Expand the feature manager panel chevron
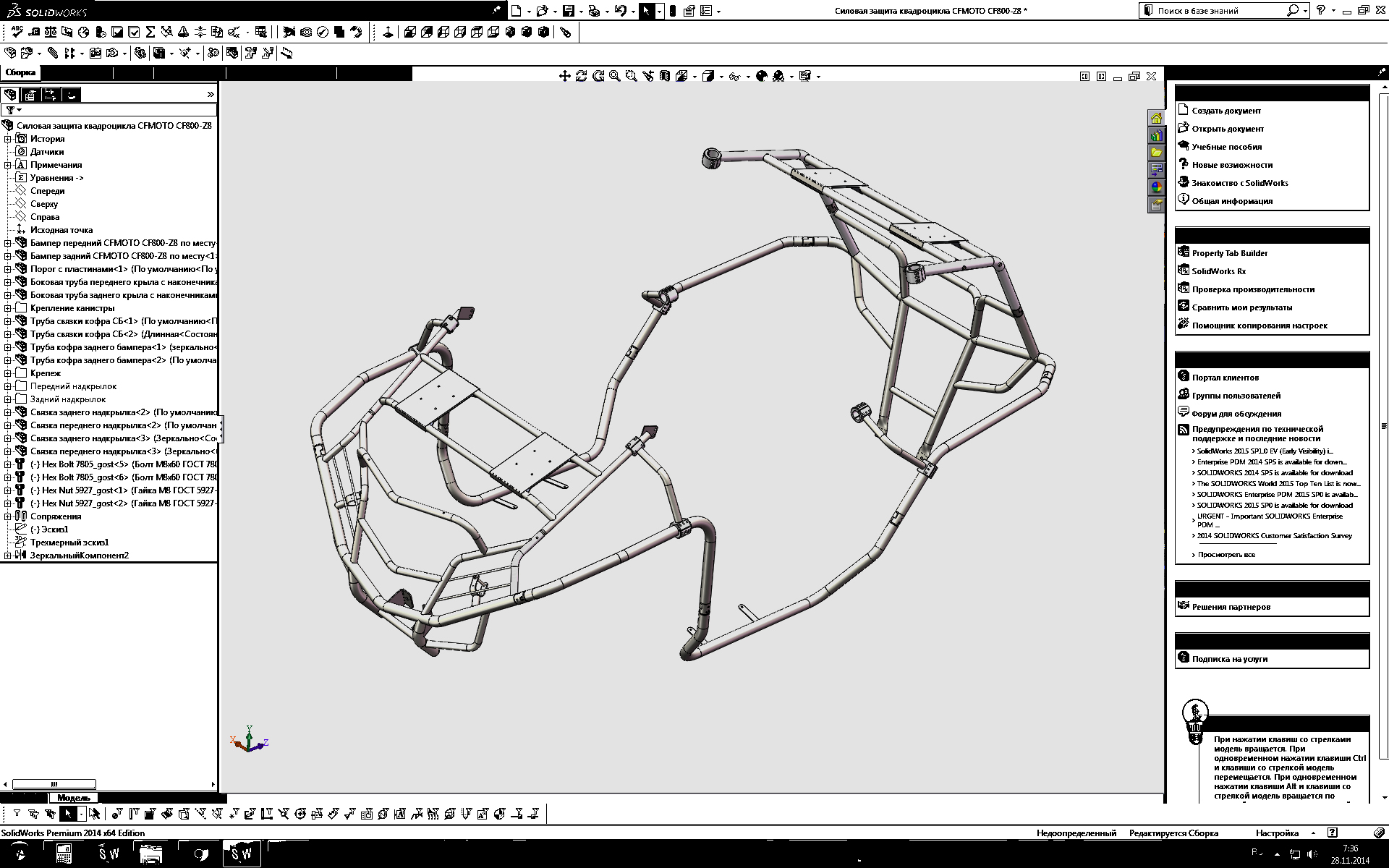Screen dimensions: 1389x868 [211, 95]
